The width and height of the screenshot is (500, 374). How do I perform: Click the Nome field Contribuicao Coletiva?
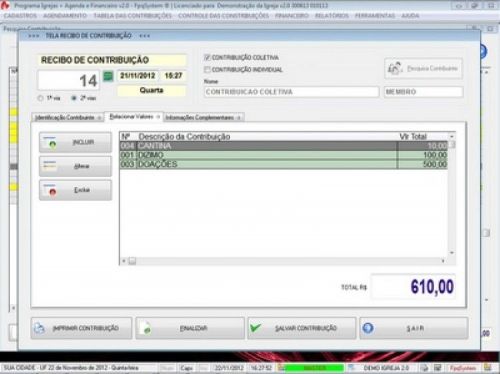pyautogui.click(x=291, y=92)
